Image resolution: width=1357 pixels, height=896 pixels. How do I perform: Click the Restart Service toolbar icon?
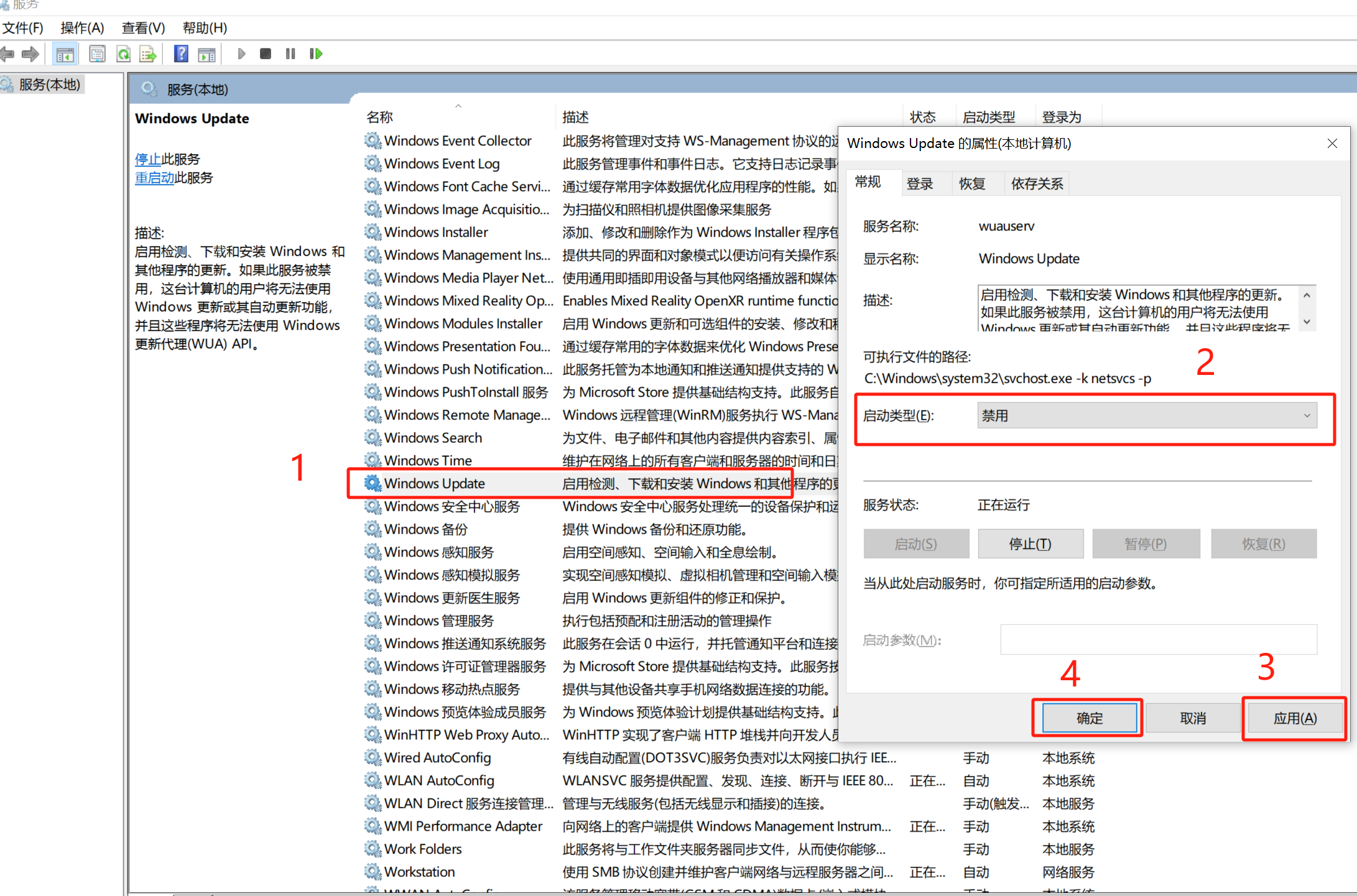click(x=316, y=54)
